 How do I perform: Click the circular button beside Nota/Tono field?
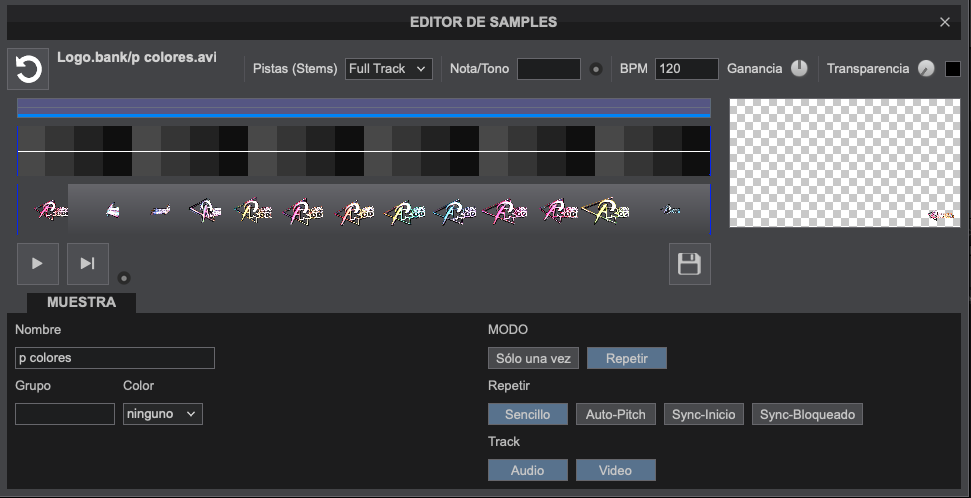tap(596, 69)
